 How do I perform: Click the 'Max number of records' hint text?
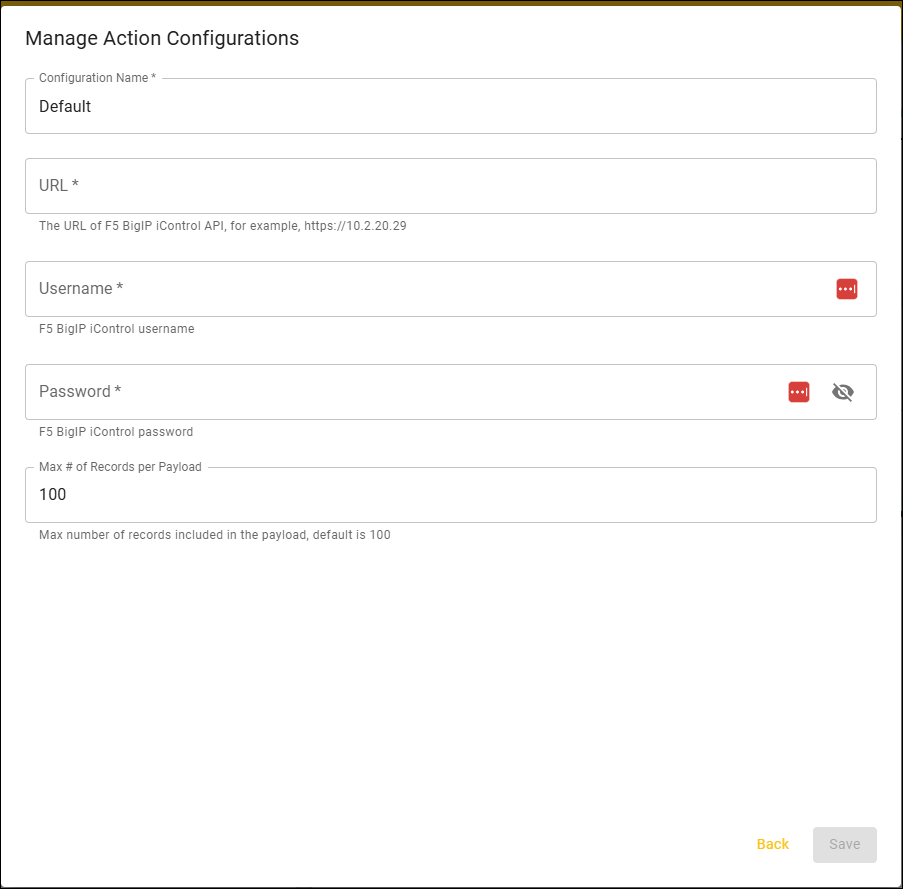tap(214, 535)
